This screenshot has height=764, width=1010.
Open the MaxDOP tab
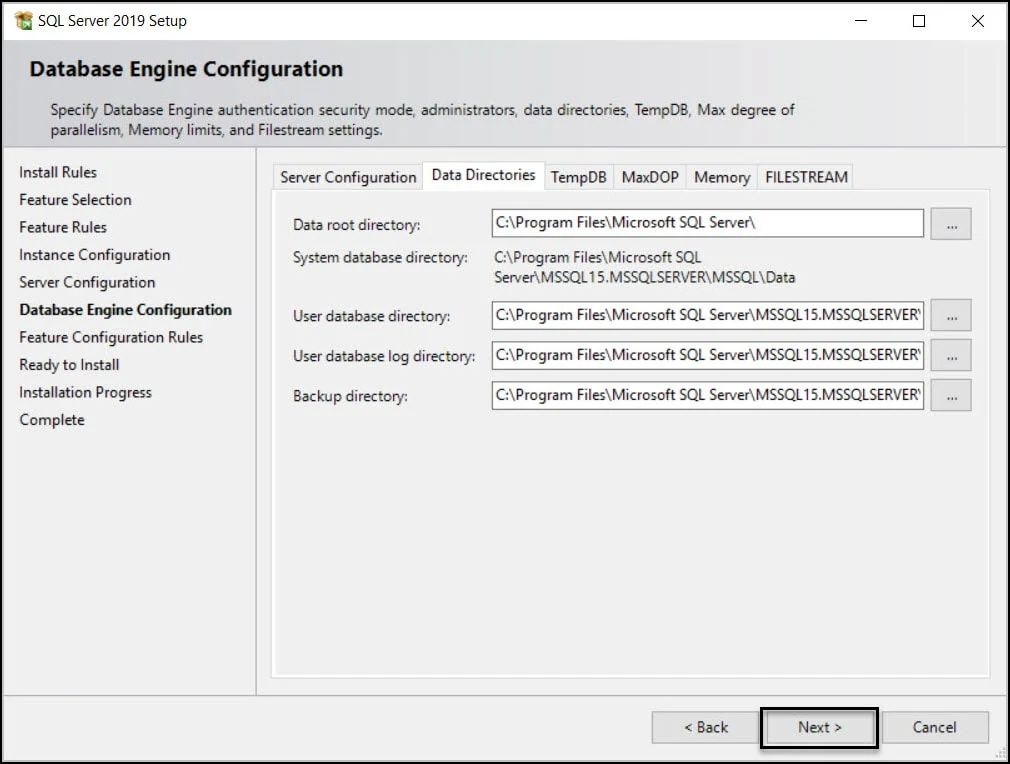(650, 177)
